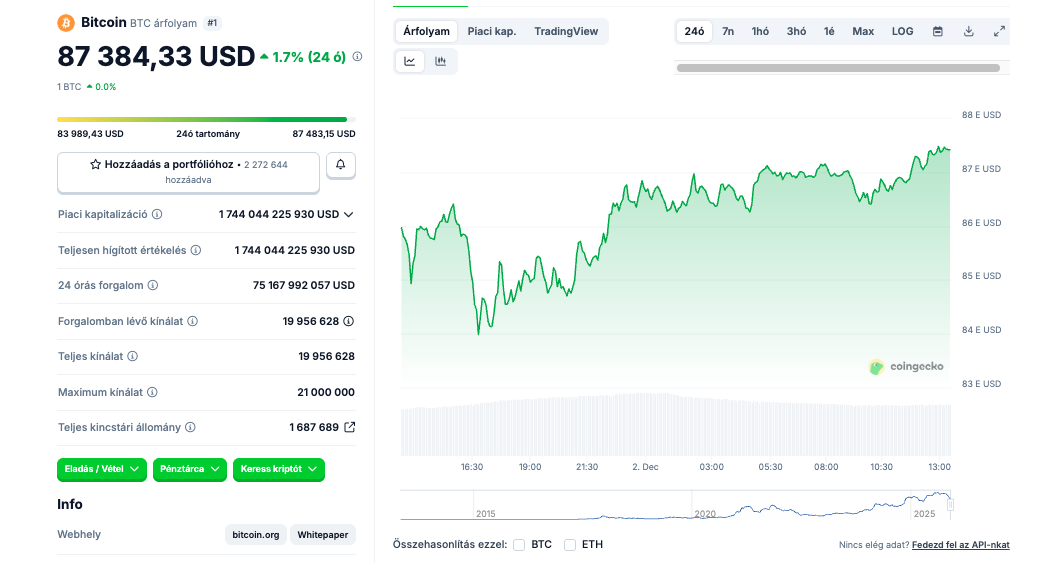Open Piaci kapitalizáció info icon
The image size is (1040, 563).
coord(157,214)
